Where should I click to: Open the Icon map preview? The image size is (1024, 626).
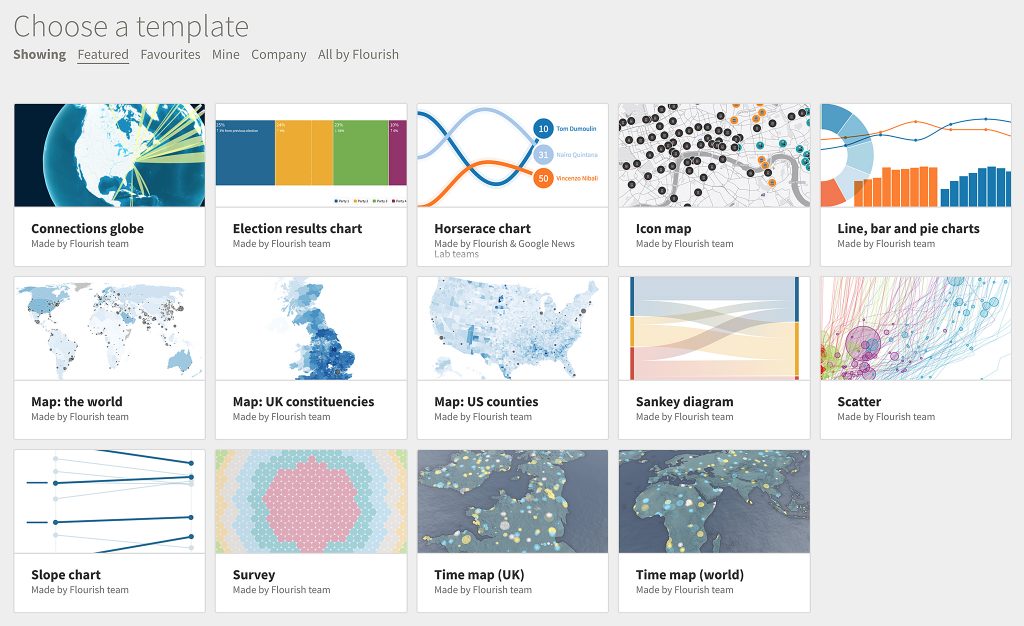point(714,155)
